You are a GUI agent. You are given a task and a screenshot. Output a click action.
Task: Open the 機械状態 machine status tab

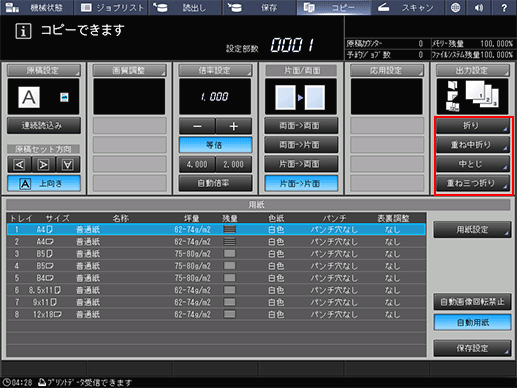[x=37, y=7]
